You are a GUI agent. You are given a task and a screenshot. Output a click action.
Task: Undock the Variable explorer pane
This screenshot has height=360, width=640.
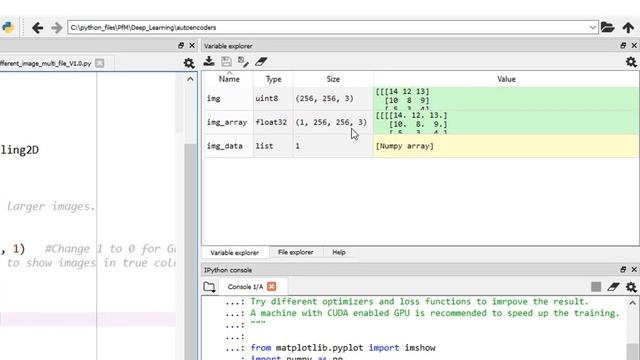click(623, 46)
